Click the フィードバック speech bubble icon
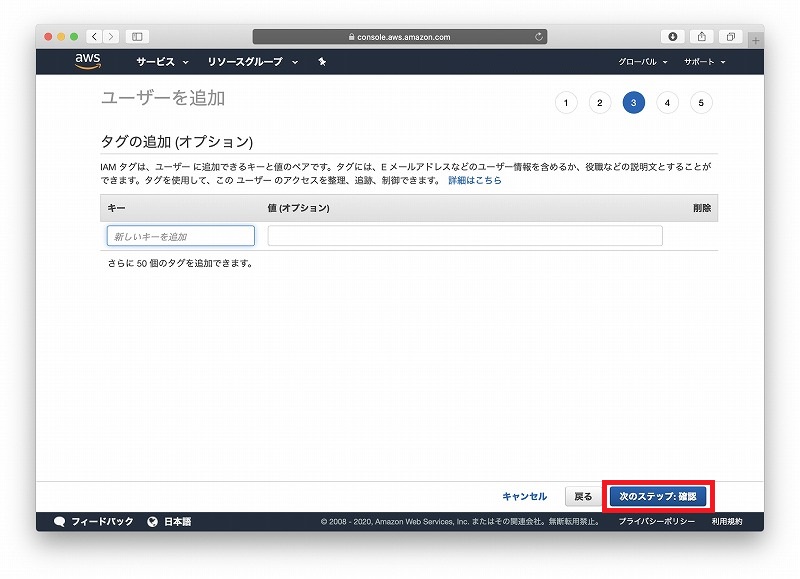Screen dimensions: 800x579 coord(60,522)
